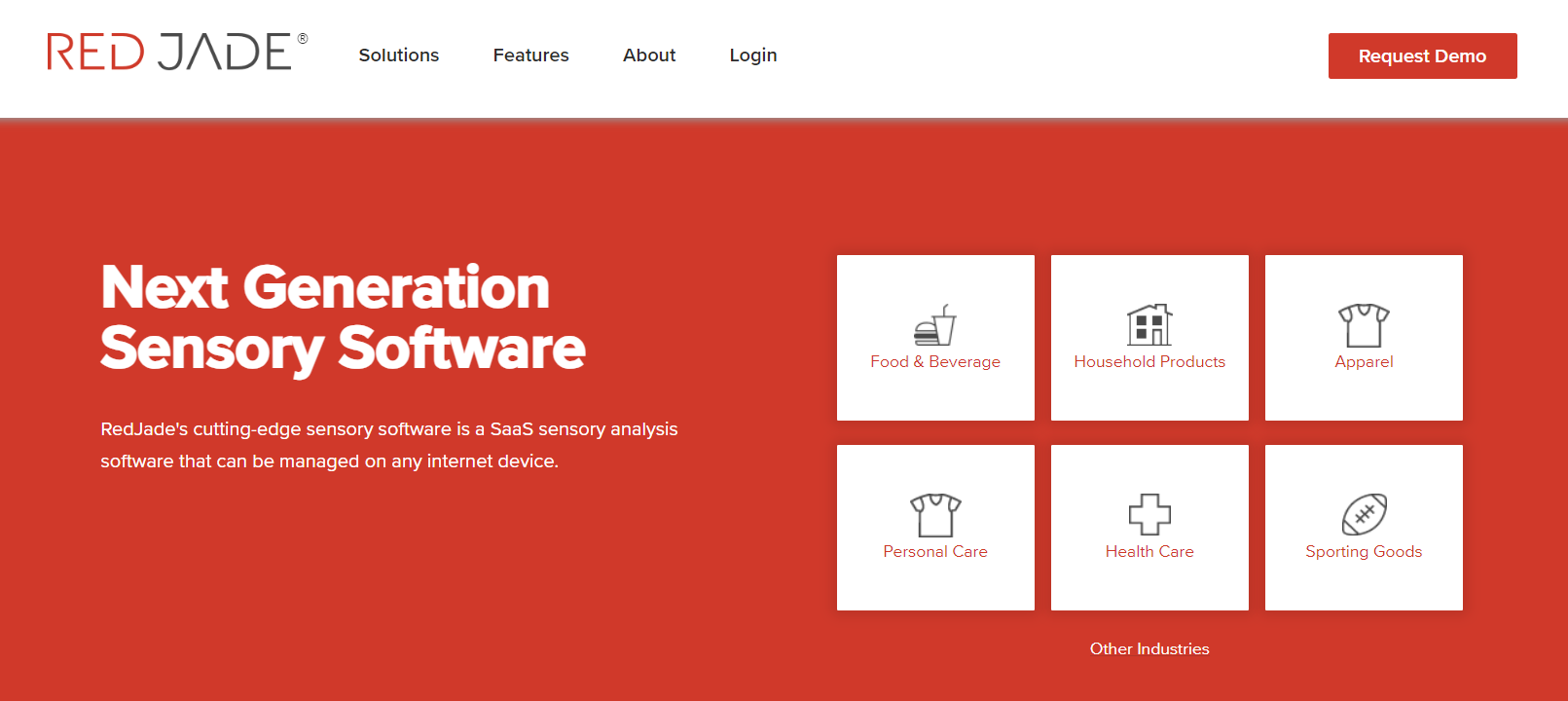Click the shirt icon above Personal Care
Image resolution: width=1568 pixels, height=701 pixels.
tap(935, 515)
